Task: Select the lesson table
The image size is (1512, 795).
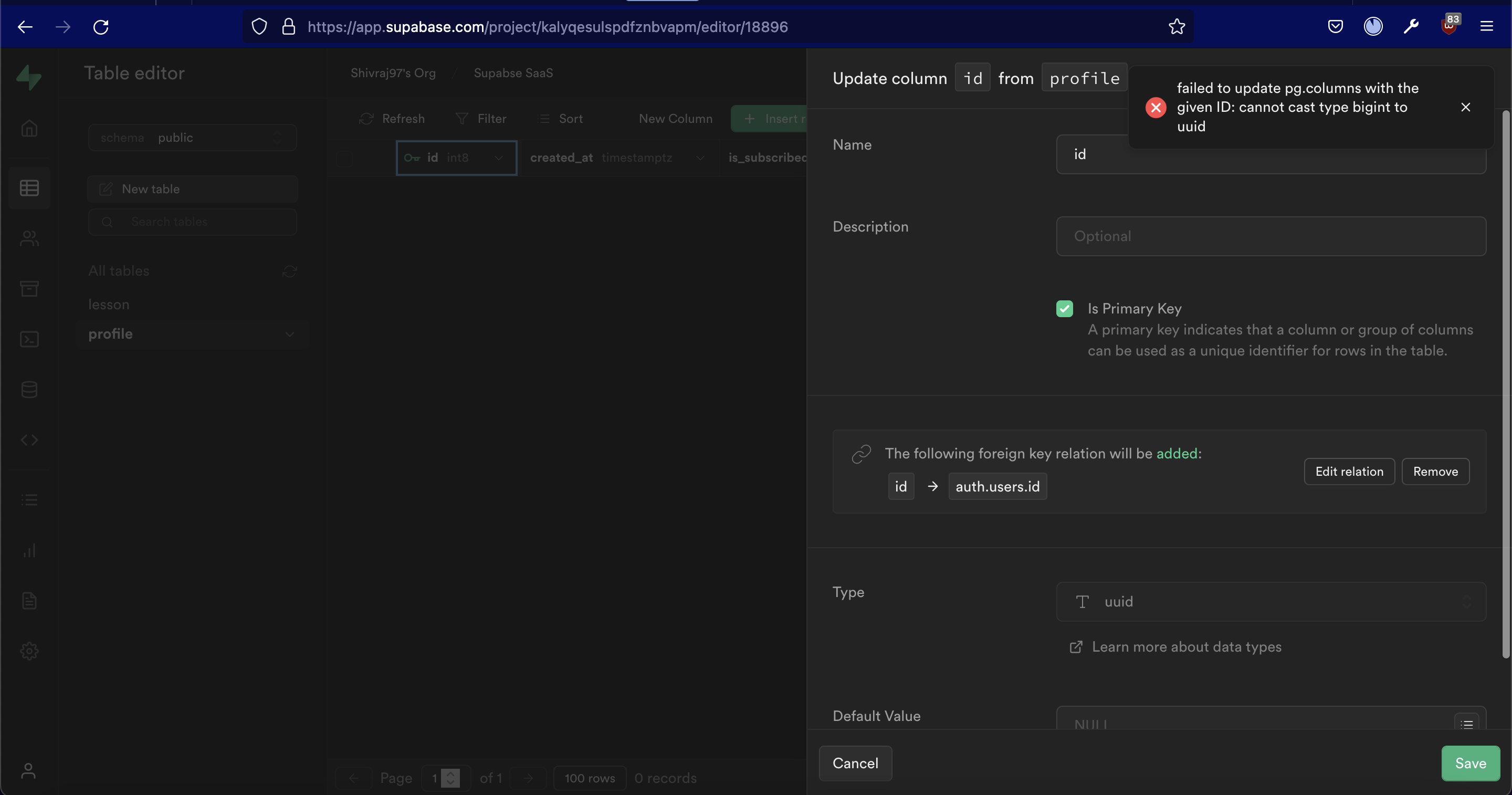Action: 109,304
